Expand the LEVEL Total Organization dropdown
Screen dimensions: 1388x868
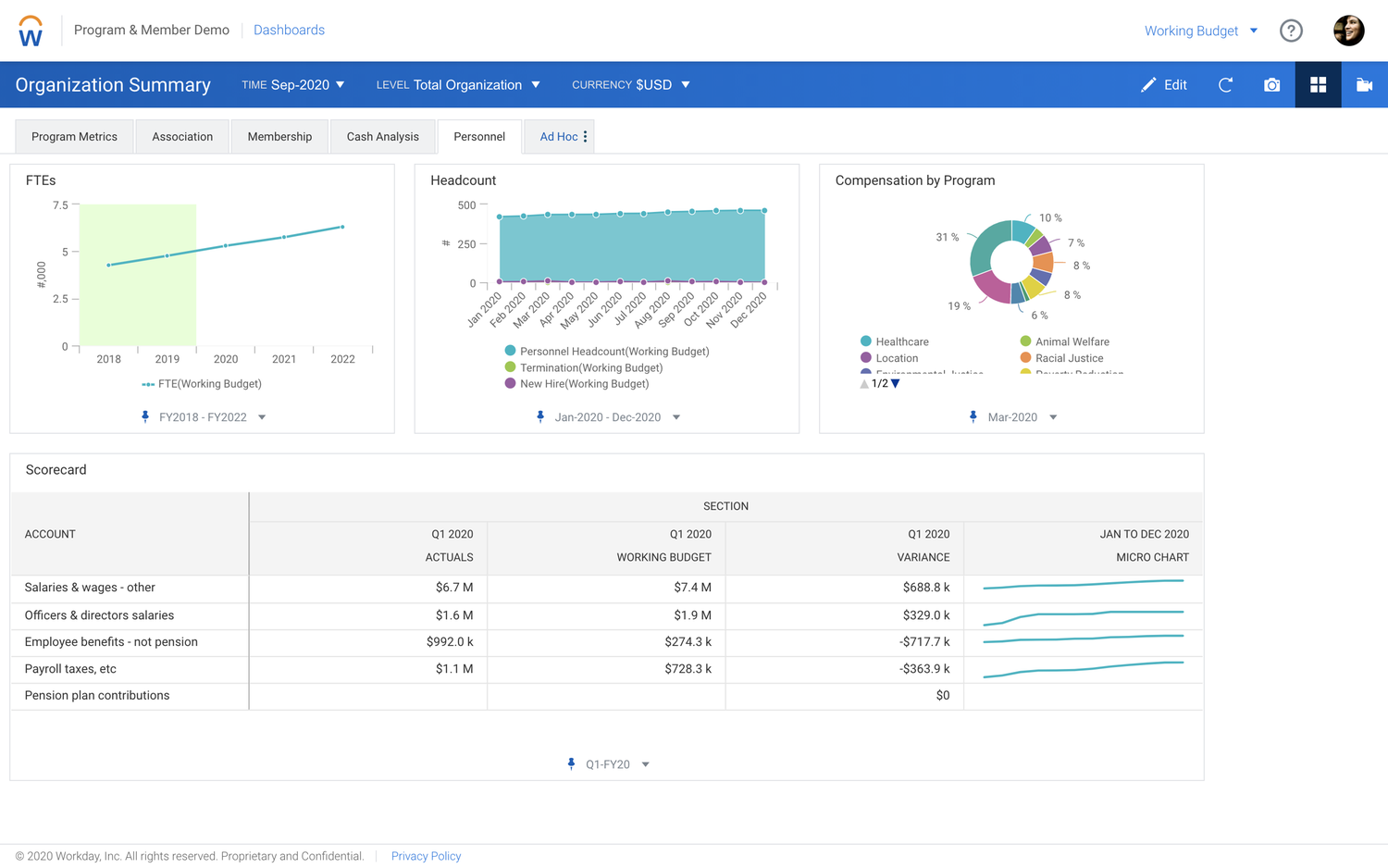coord(459,84)
